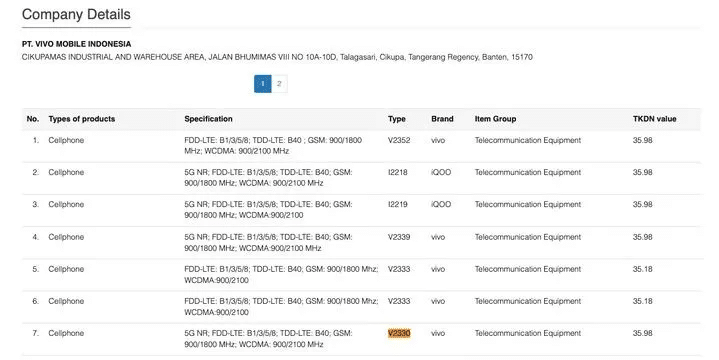Click Telecommunication Equipment in I2219 row
This screenshot has height=360, width=719.
(528, 205)
